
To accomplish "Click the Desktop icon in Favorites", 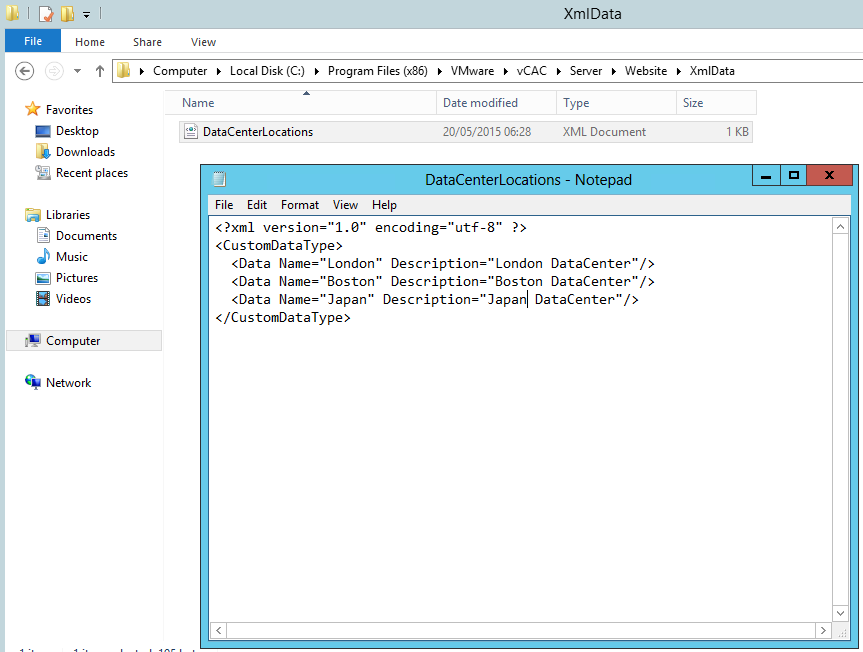I will pos(43,131).
